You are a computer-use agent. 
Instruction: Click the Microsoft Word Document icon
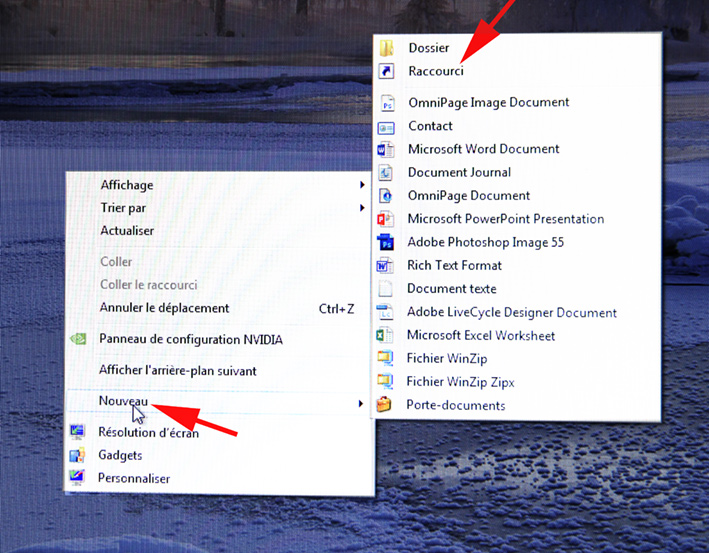tap(385, 149)
